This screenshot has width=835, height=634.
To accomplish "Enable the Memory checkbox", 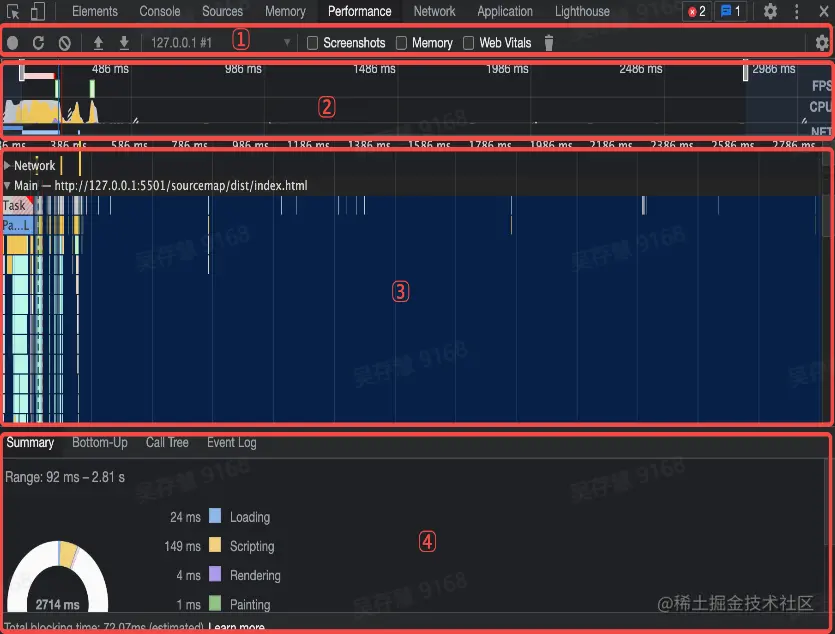I will pos(402,43).
